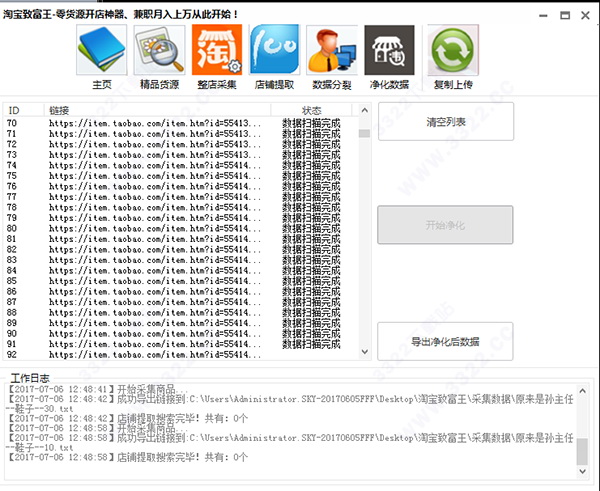Select row with ID 88
Image resolution: width=600 pixels, height=491 pixels.
(x=181, y=313)
